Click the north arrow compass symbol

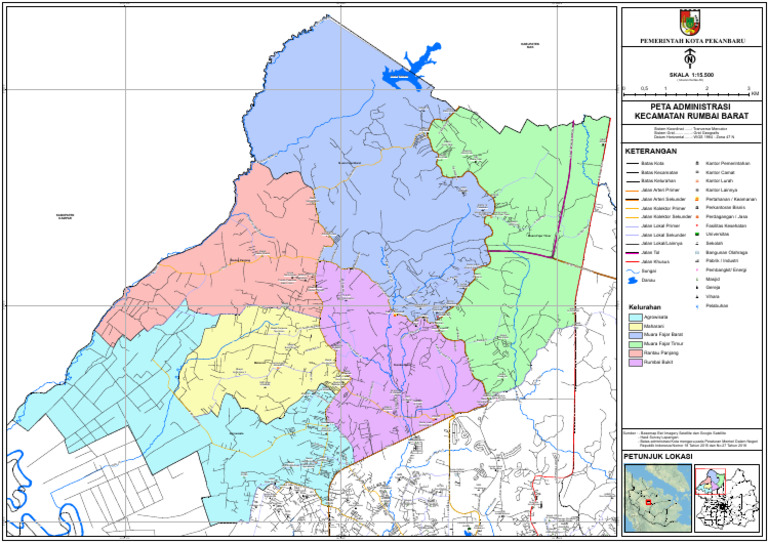(690, 59)
